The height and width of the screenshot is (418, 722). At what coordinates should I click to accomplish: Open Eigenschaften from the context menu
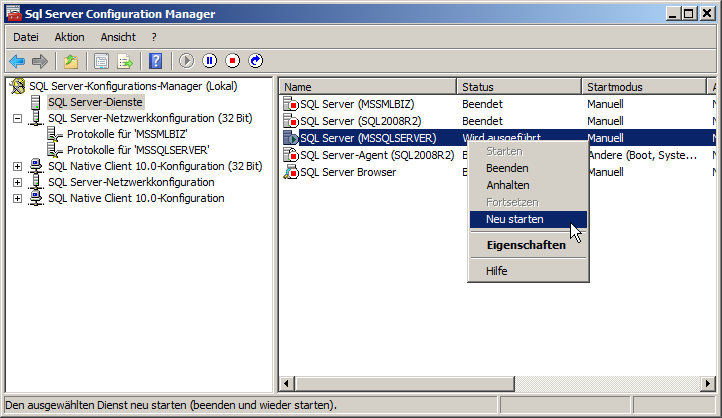pyautogui.click(x=528, y=245)
